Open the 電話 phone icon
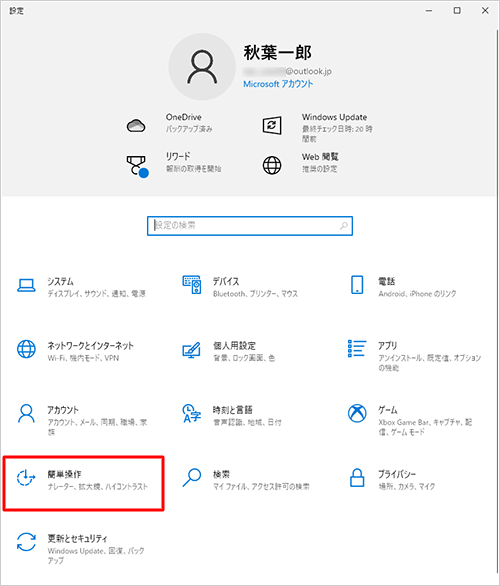 point(357,285)
